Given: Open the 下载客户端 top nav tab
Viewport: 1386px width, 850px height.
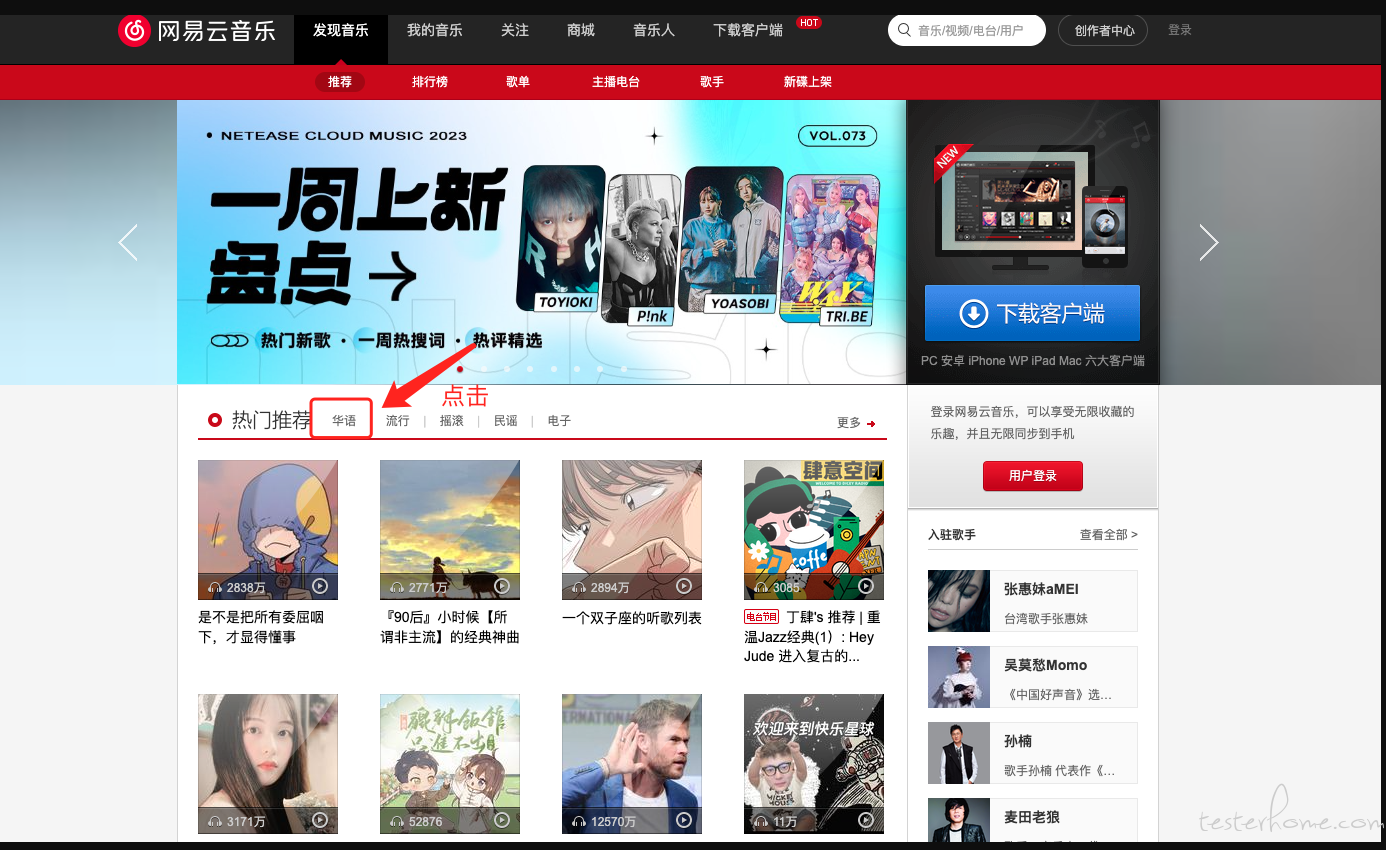Looking at the screenshot, I should click(748, 31).
